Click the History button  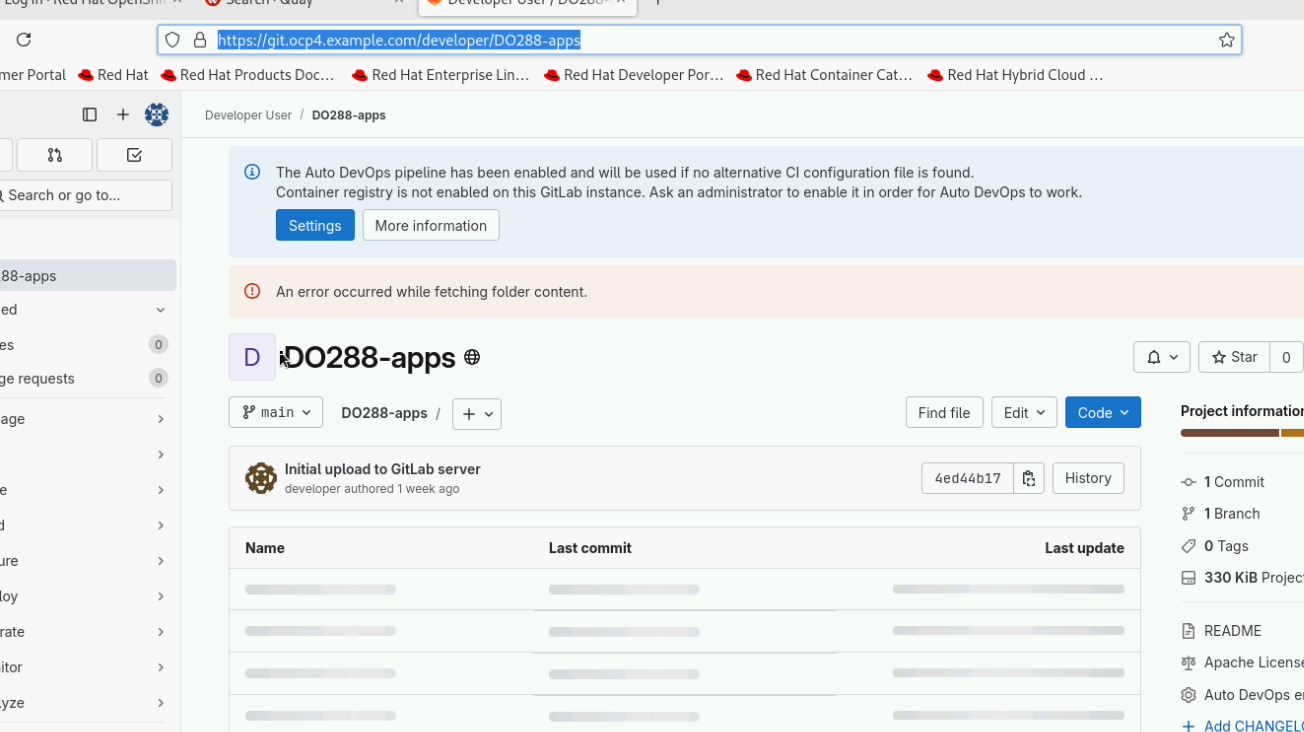click(x=1087, y=478)
